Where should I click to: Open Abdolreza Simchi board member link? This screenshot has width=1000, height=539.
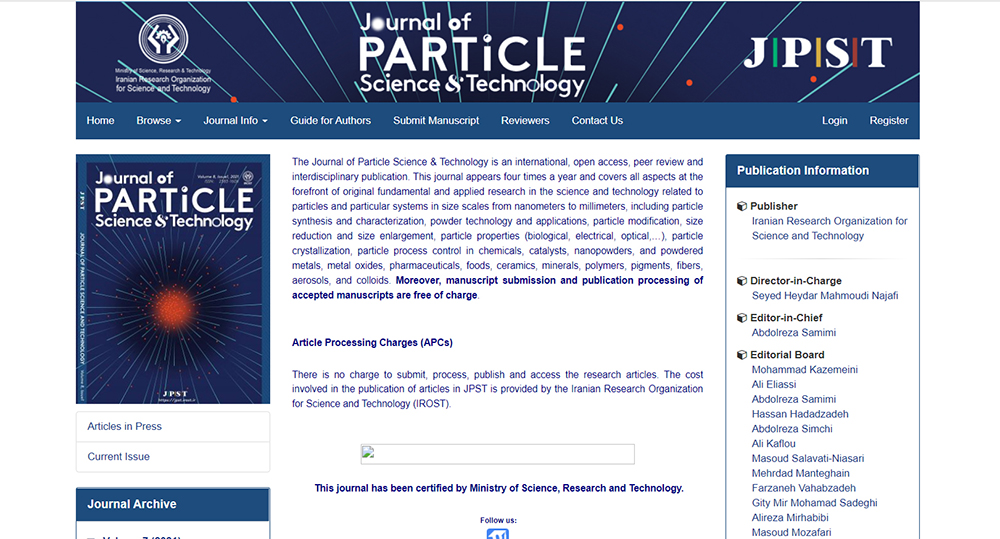pos(791,429)
